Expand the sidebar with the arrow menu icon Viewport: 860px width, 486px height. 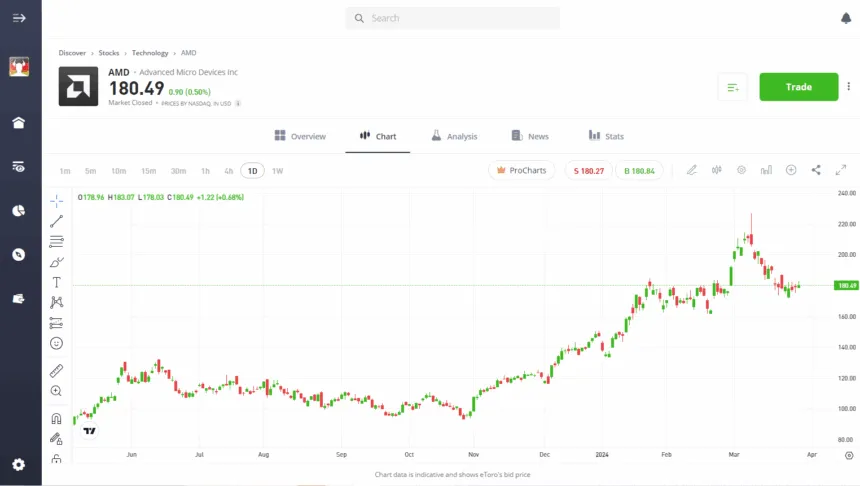pyautogui.click(x=19, y=18)
